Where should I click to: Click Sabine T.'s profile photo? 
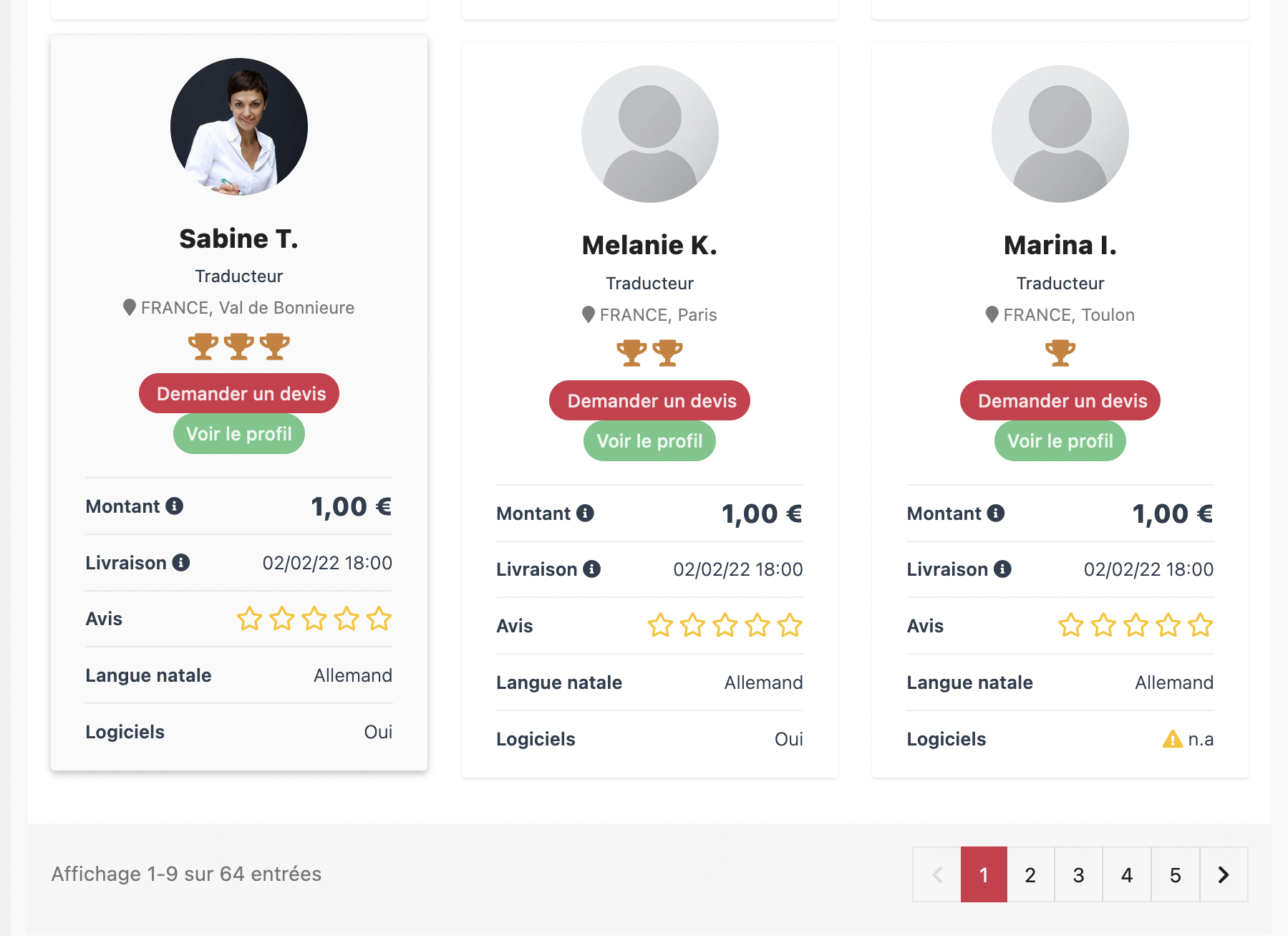[x=239, y=127]
